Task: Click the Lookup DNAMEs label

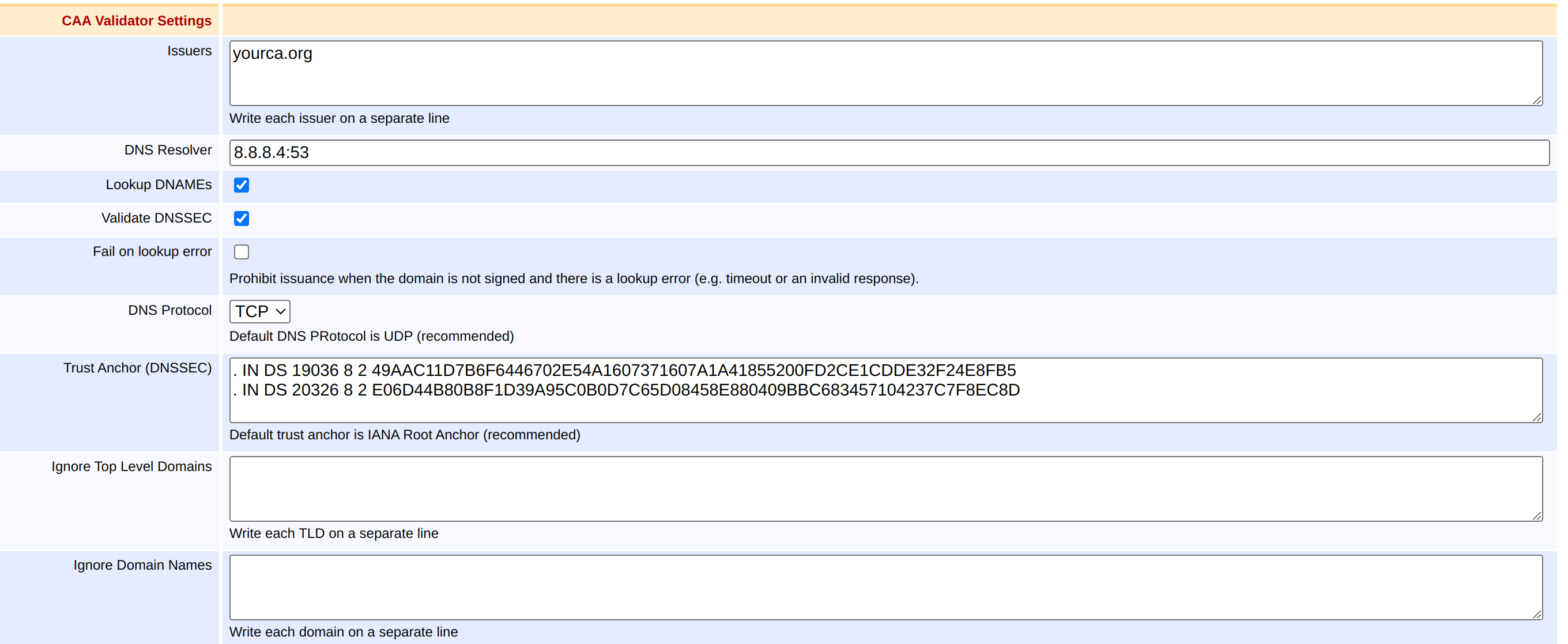Action: click(x=159, y=184)
